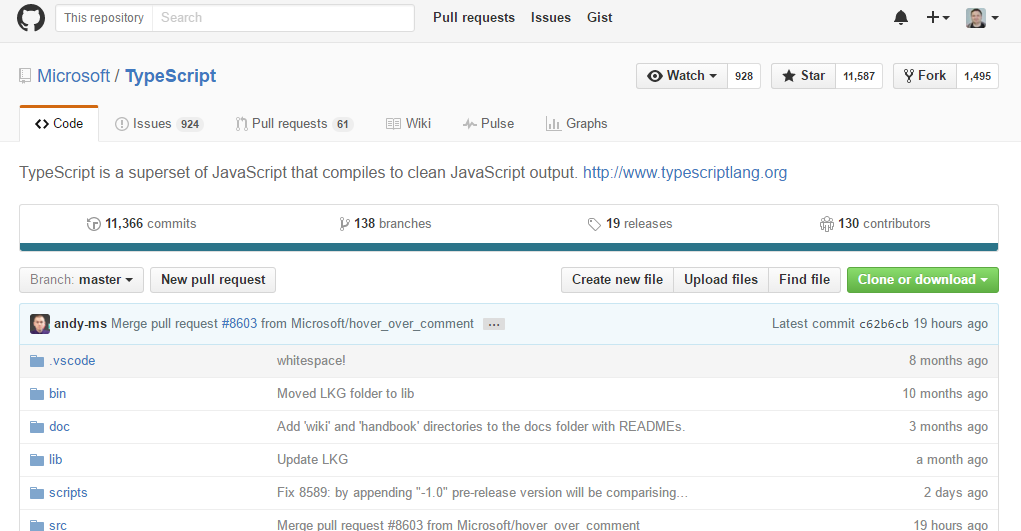Click Issues in top navigation
1021x531 pixels.
[x=551, y=18]
